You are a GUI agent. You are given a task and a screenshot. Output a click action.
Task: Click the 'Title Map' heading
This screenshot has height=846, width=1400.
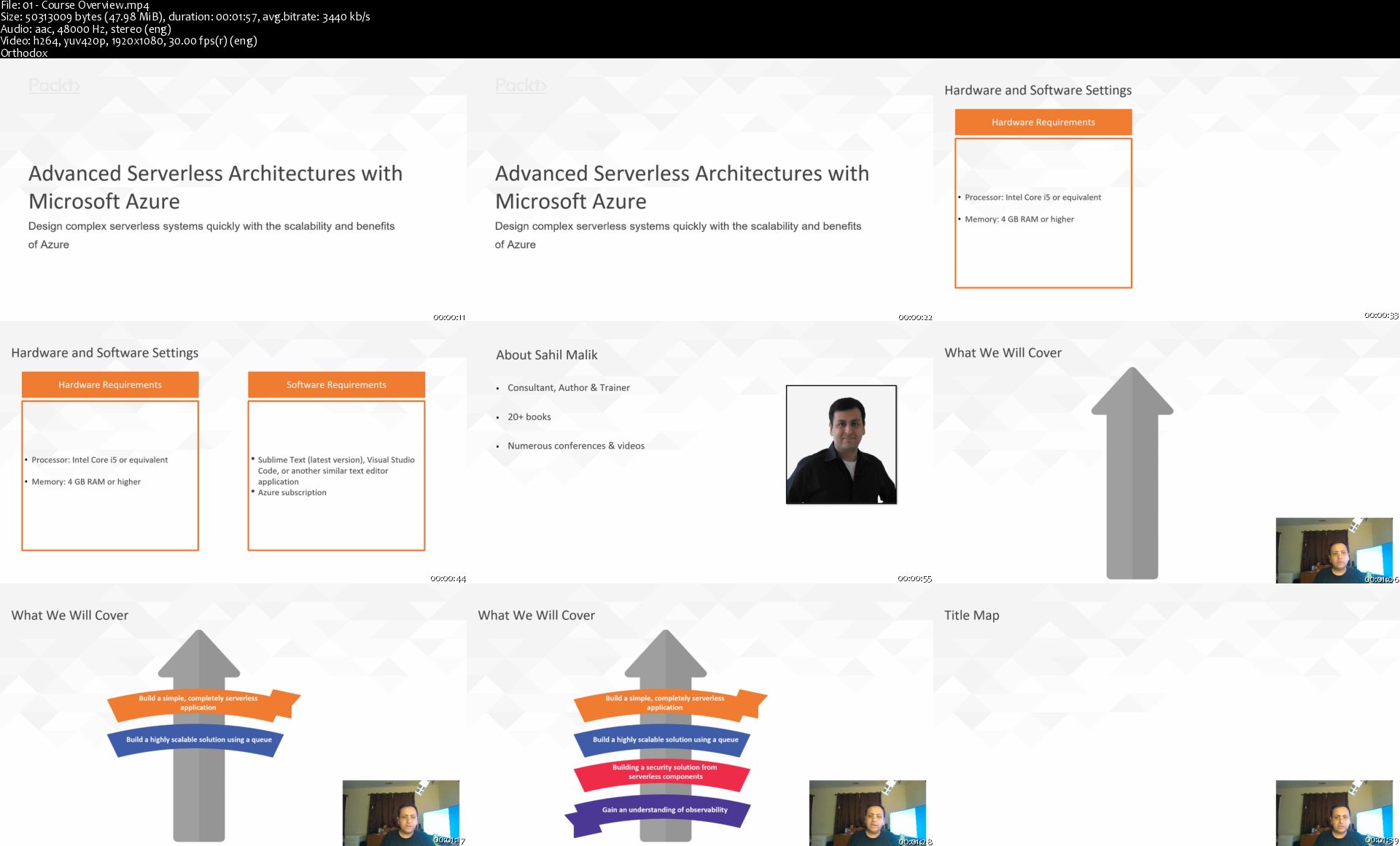pos(971,615)
